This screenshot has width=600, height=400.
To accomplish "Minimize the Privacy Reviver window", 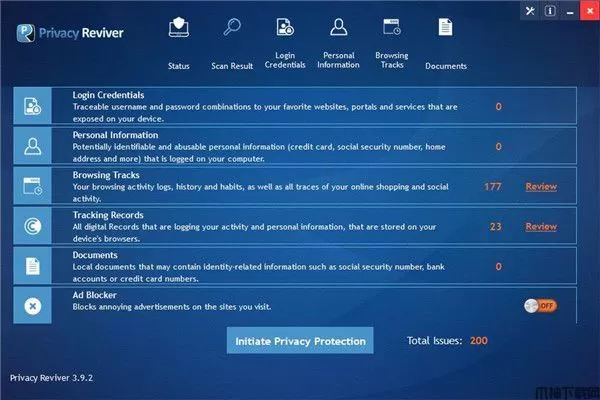I will 570,11.
